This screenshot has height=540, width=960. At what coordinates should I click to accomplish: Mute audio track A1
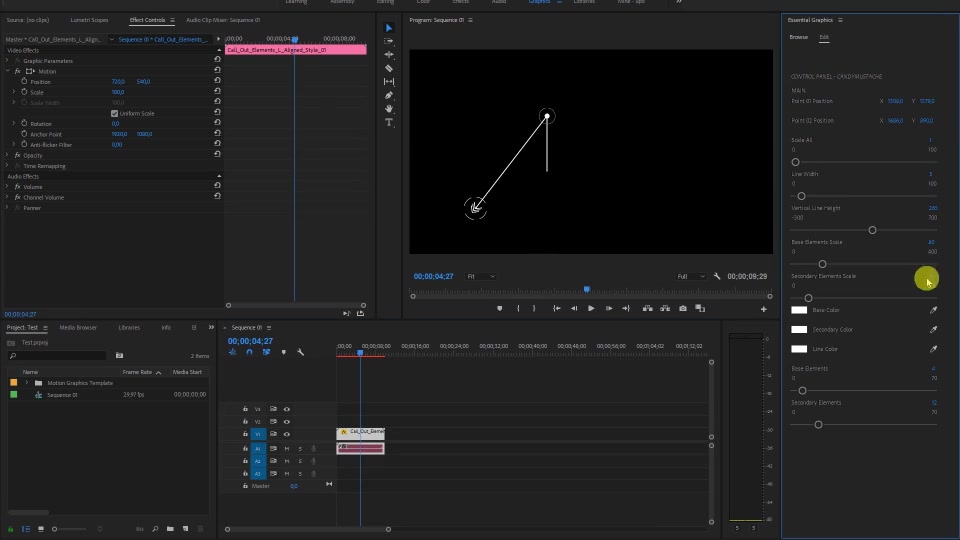(x=287, y=449)
